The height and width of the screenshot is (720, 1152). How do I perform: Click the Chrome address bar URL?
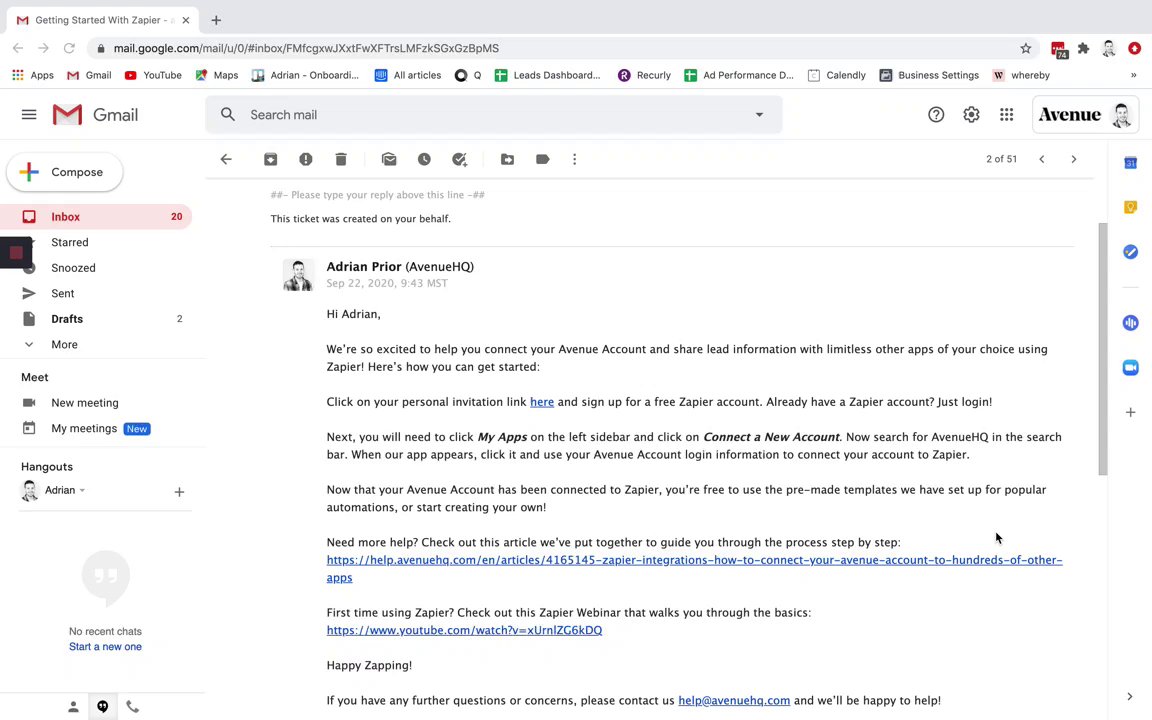click(306, 48)
